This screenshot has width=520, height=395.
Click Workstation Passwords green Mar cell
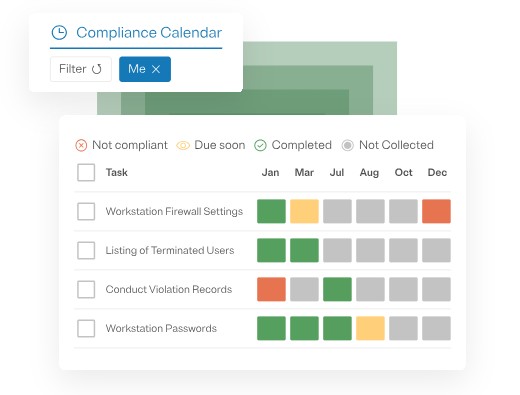304,328
